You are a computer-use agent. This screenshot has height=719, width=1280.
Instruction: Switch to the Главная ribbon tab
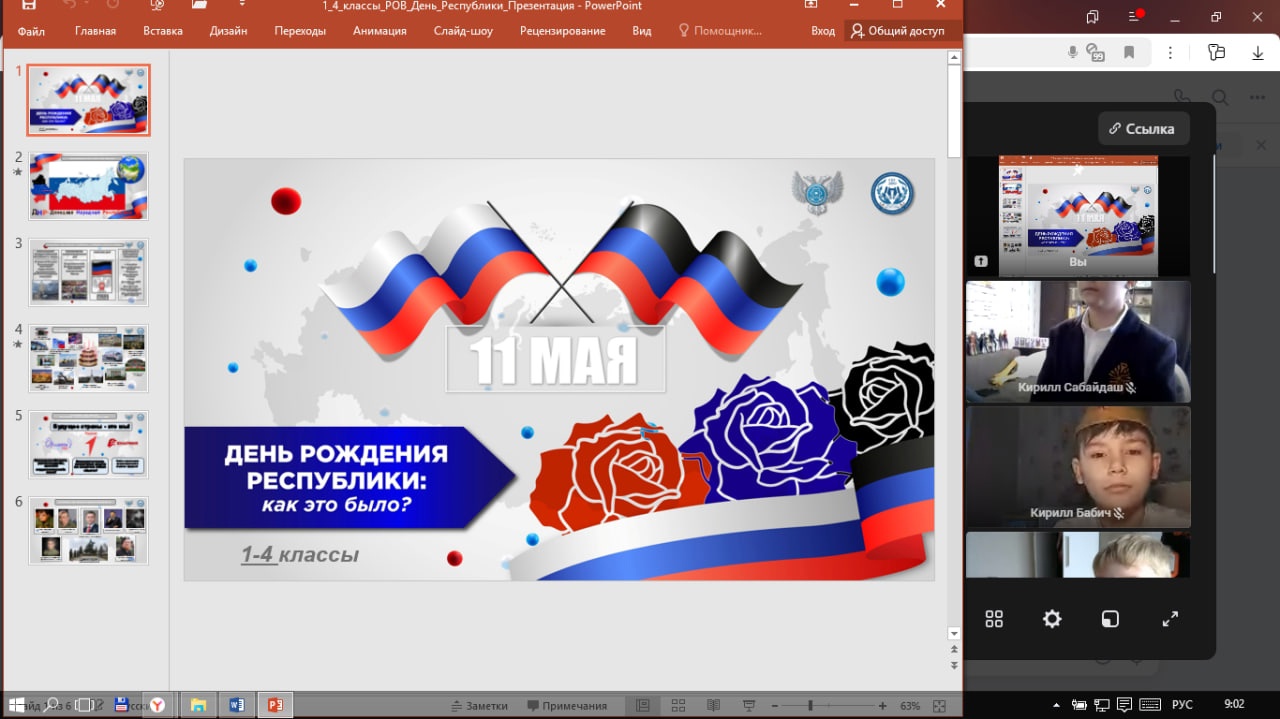(95, 31)
